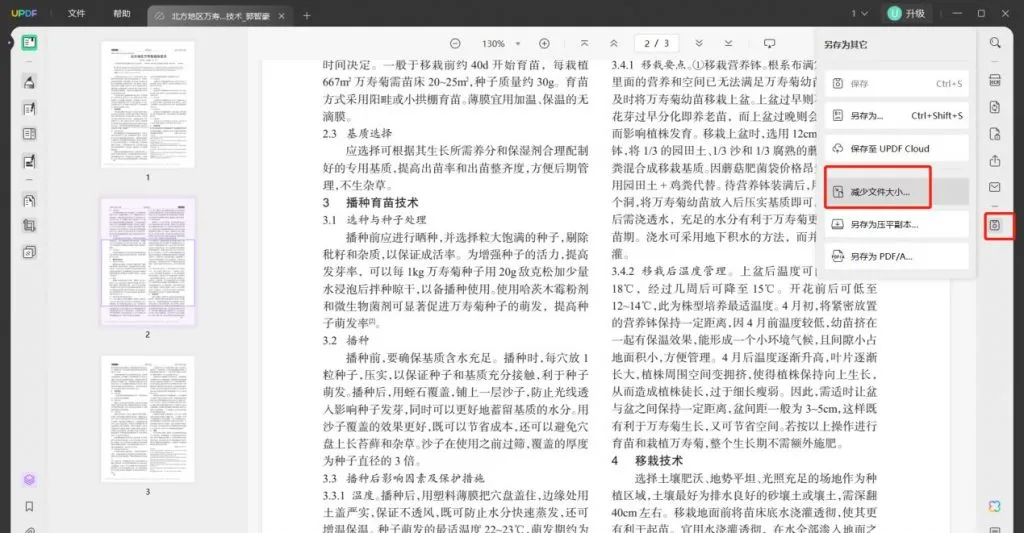
Task: Select page 2 thumbnail
Action: coord(148,261)
